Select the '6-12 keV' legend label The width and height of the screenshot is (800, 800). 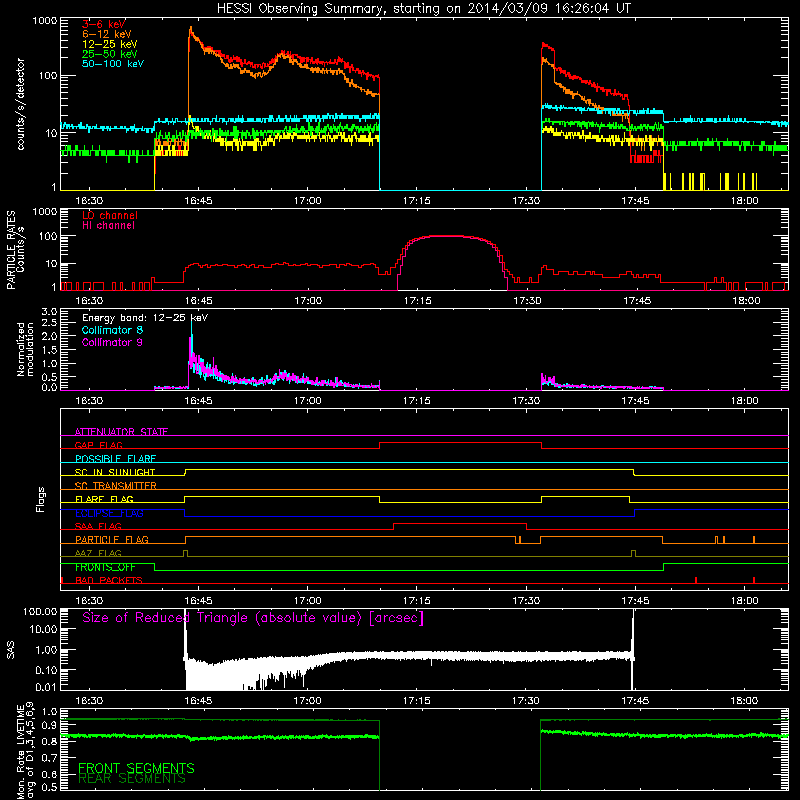107,34
